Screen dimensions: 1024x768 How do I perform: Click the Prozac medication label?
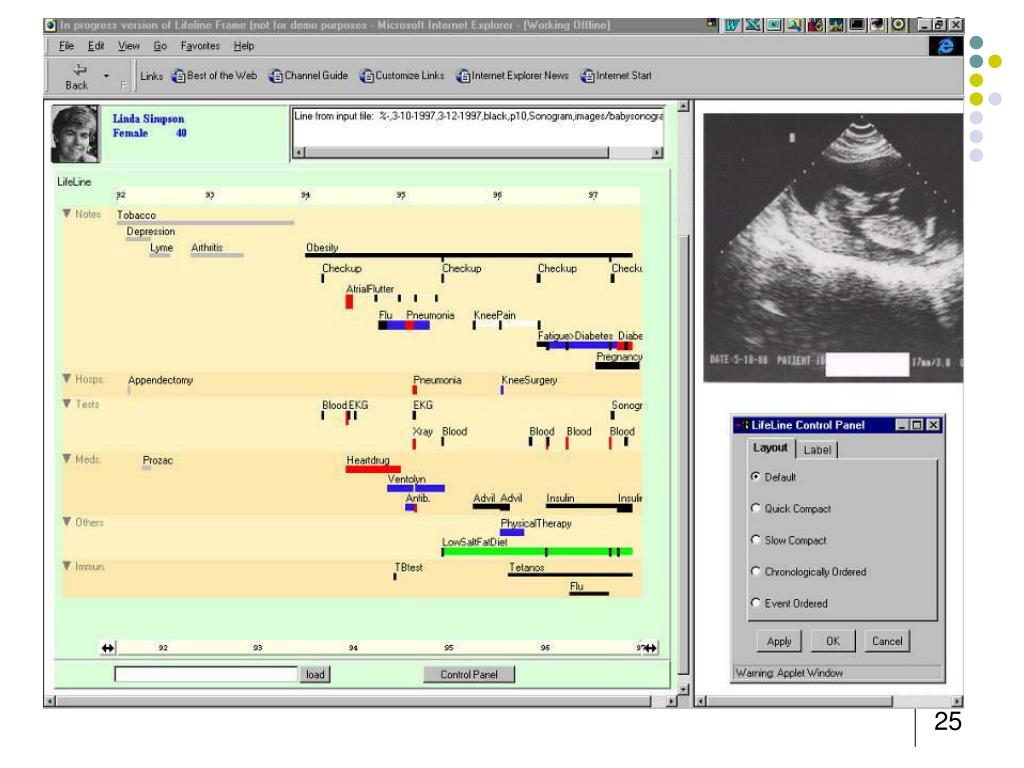click(157, 460)
